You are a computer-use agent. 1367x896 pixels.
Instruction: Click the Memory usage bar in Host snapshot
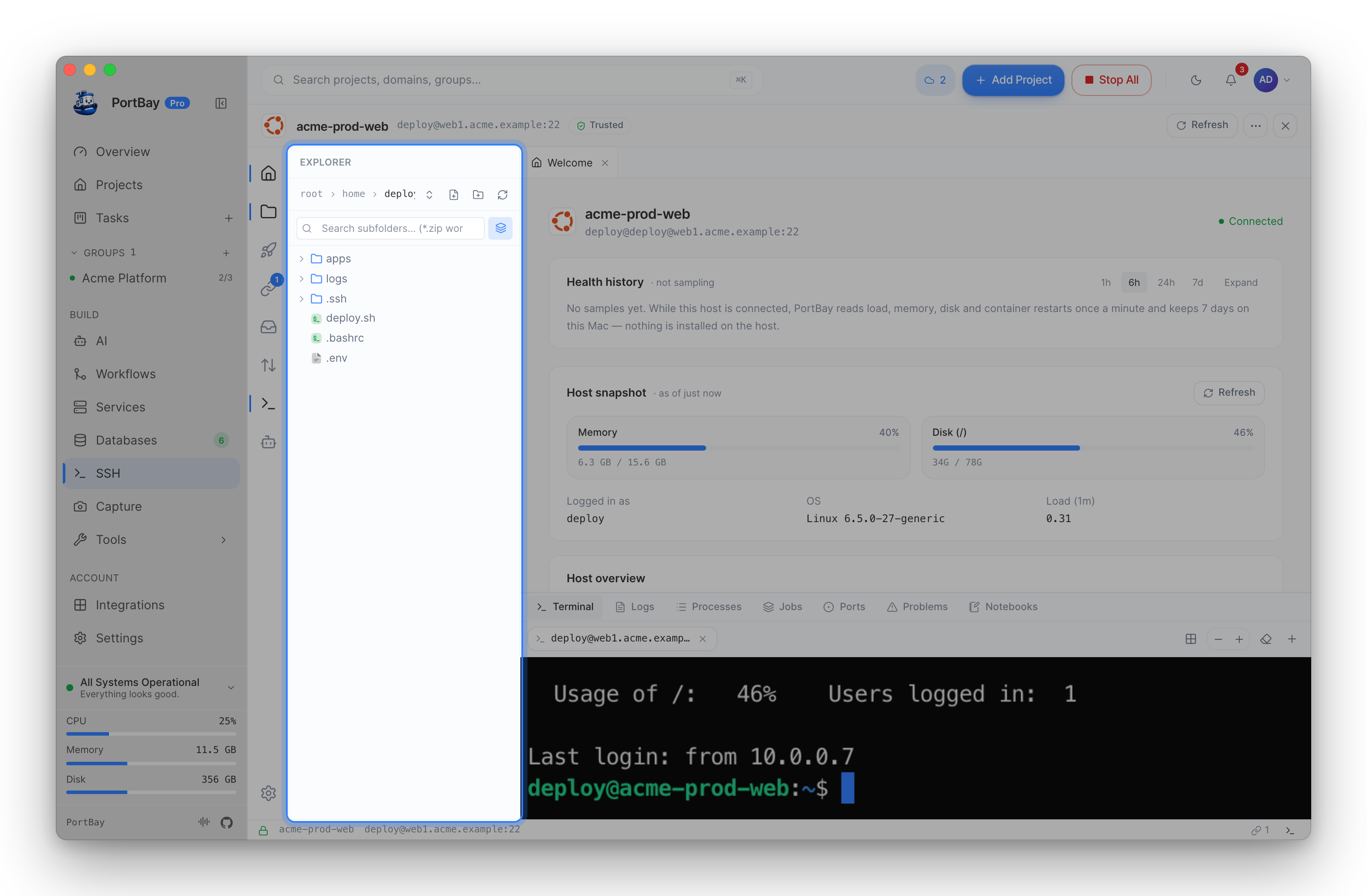pyautogui.click(x=738, y=448)
